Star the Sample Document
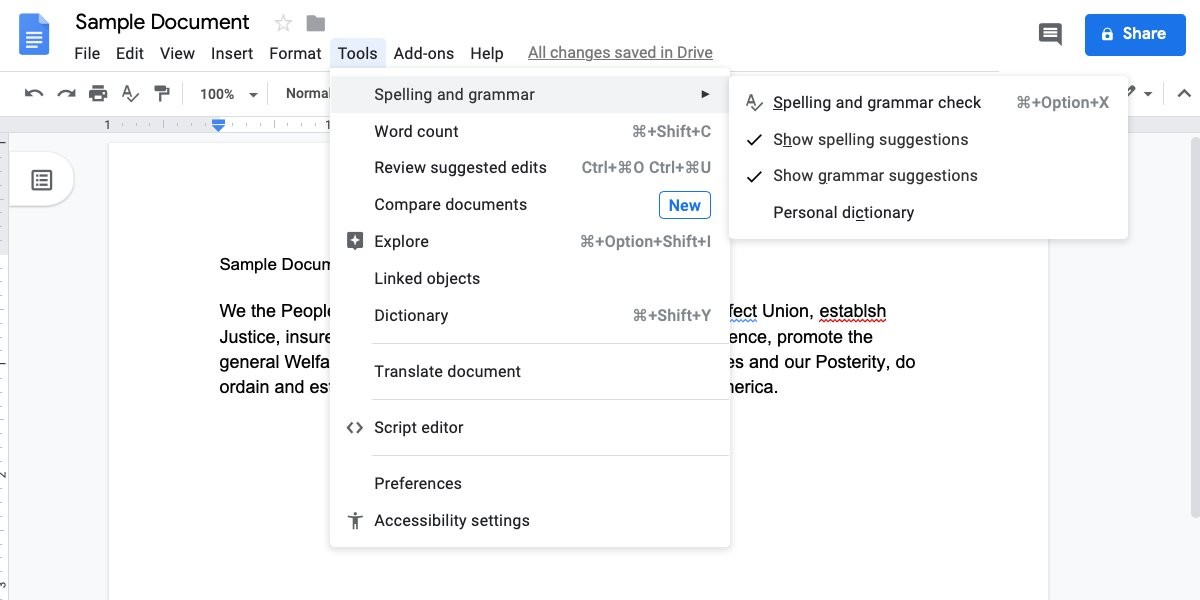This screenshot has height=600, width=1200. pos(283,21)
